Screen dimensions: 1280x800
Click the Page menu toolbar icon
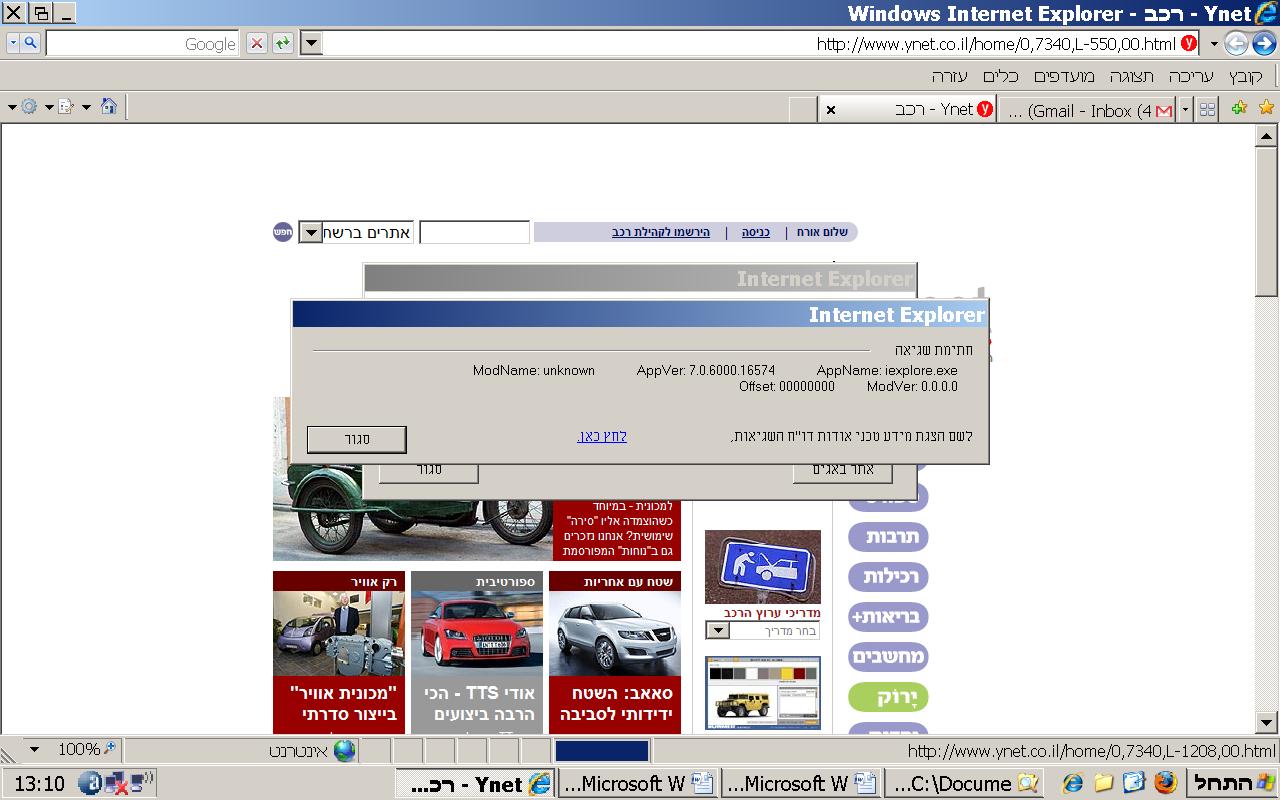tap(66, 107)
